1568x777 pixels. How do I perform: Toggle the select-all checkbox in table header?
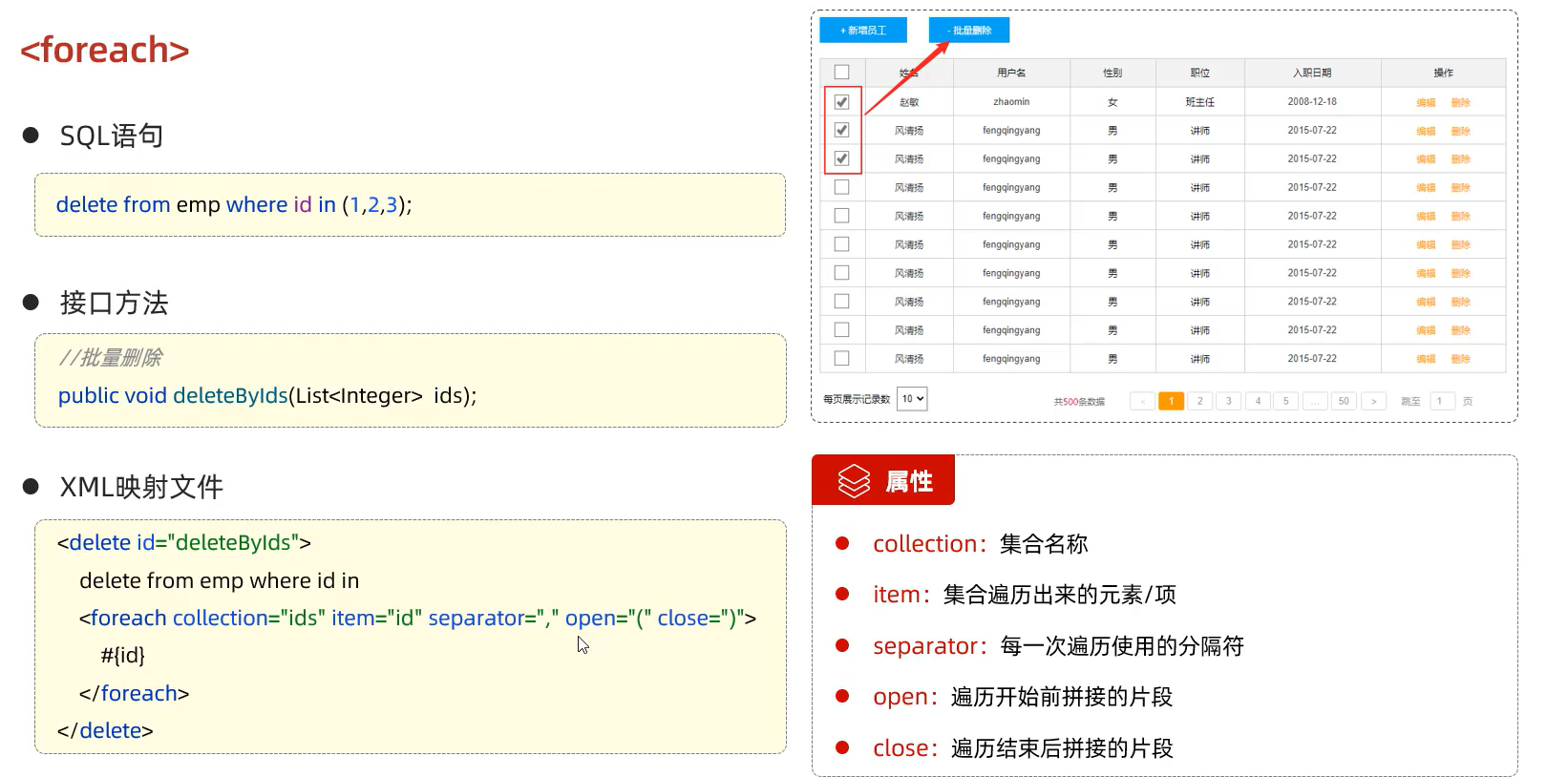click(841, 73)
